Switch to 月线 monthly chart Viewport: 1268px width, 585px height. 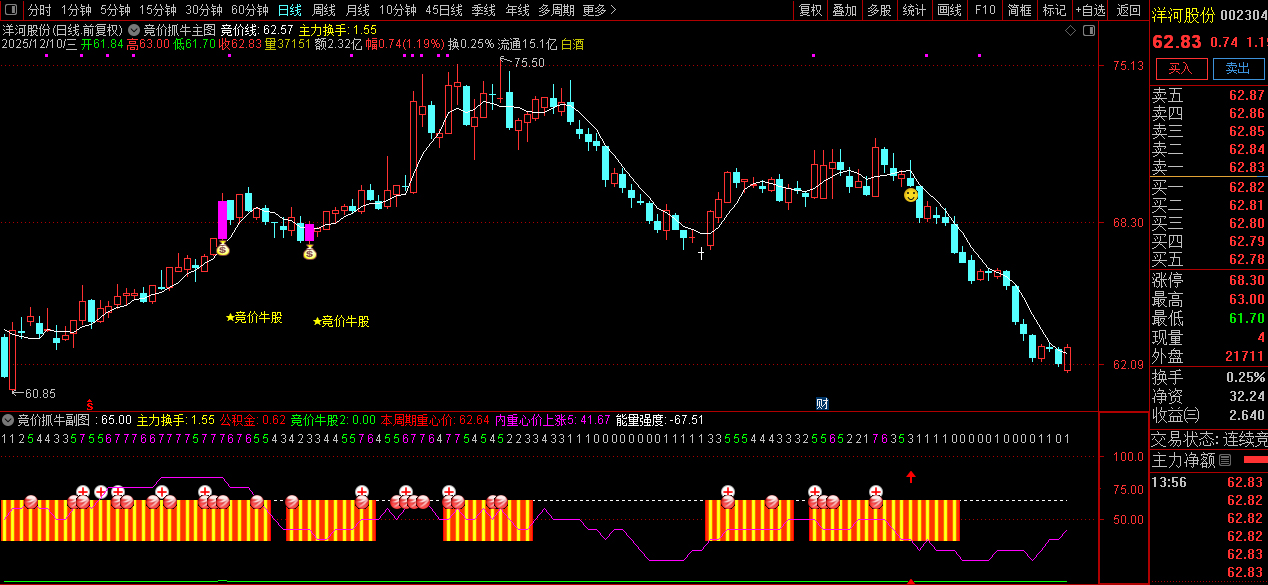click(x=358, y=10)
